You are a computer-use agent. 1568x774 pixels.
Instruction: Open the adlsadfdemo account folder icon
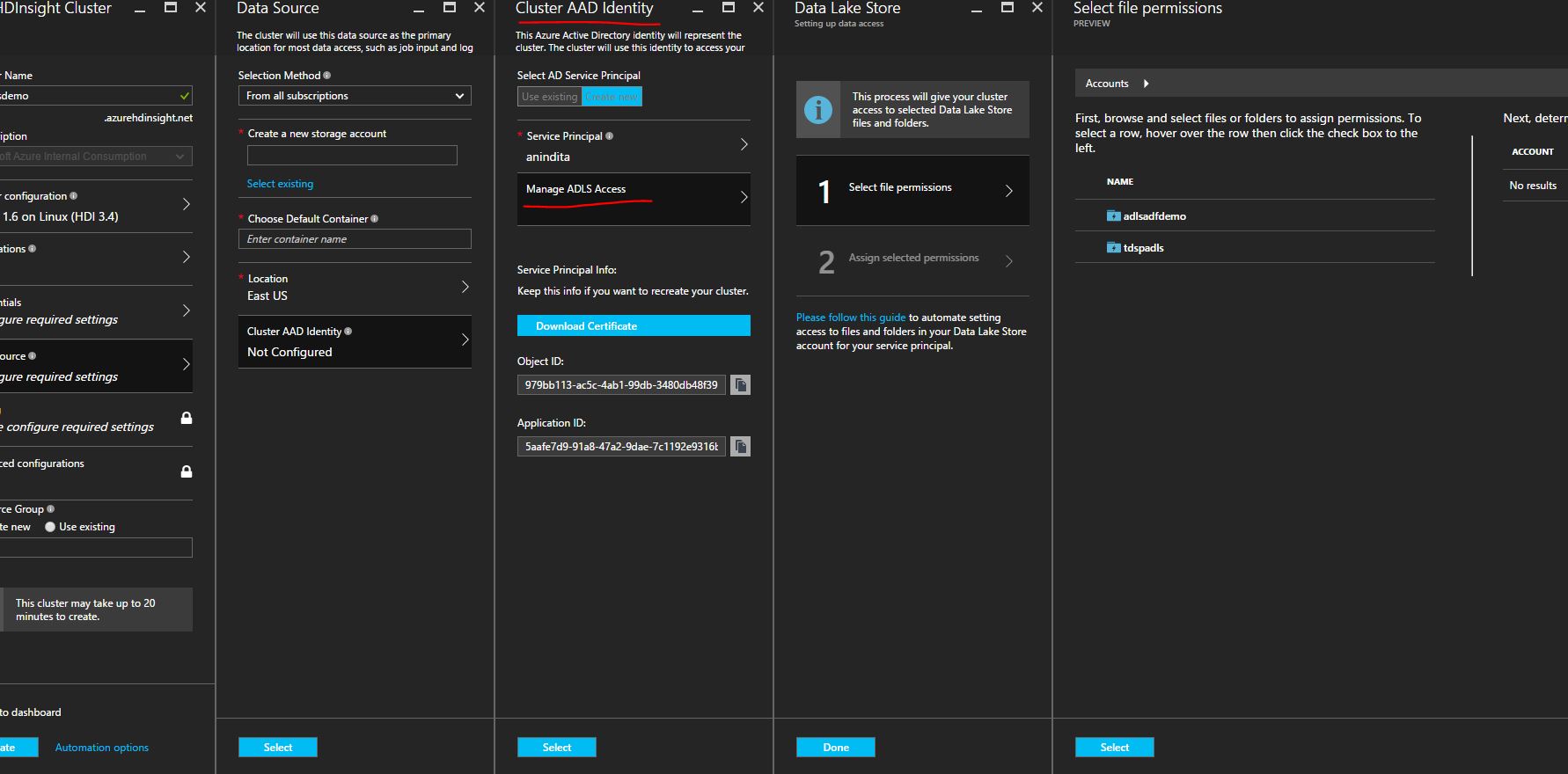click(x=1113, y=215)
